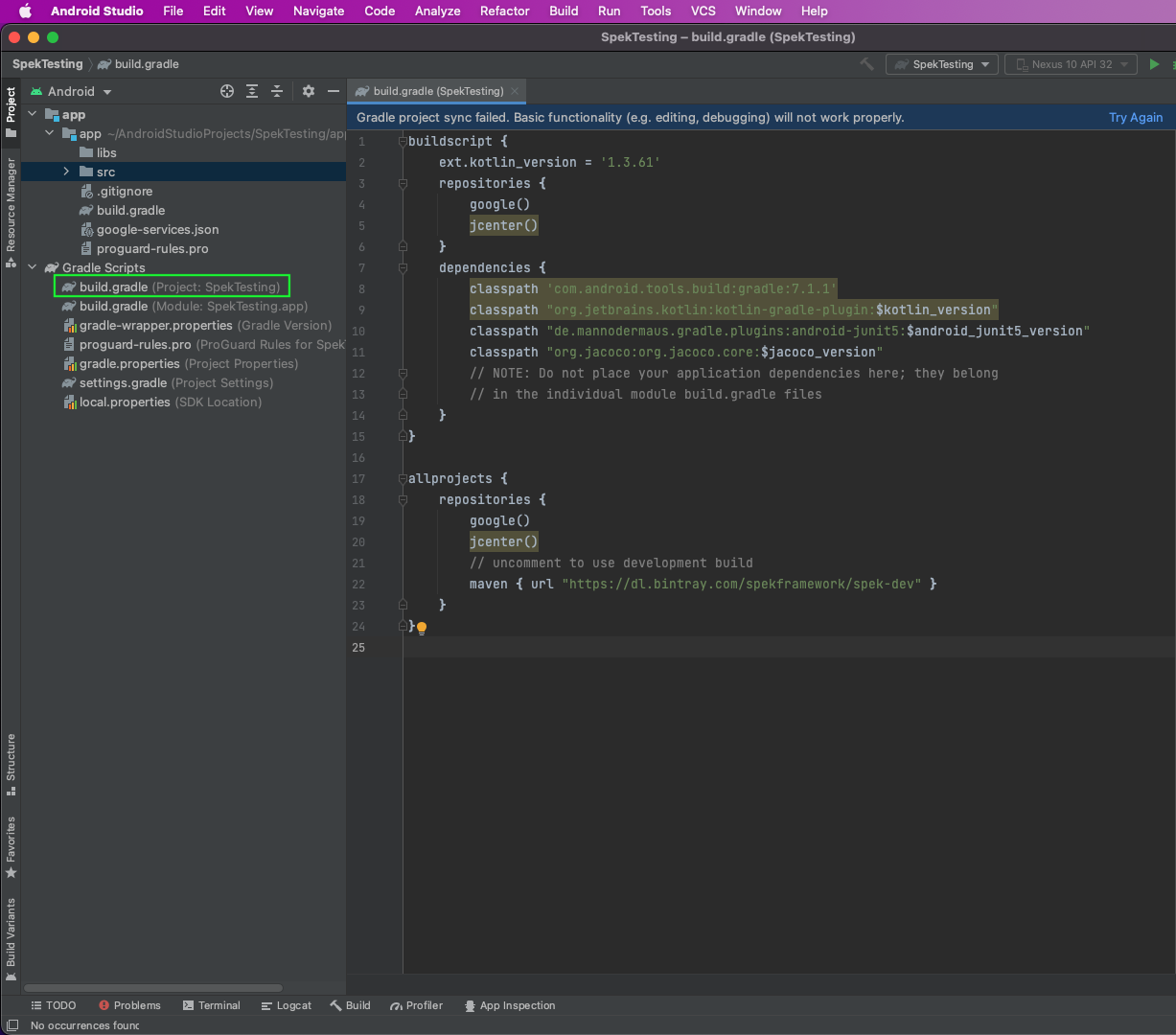Open the Resource Manager side panel

[x=11, y=214]
